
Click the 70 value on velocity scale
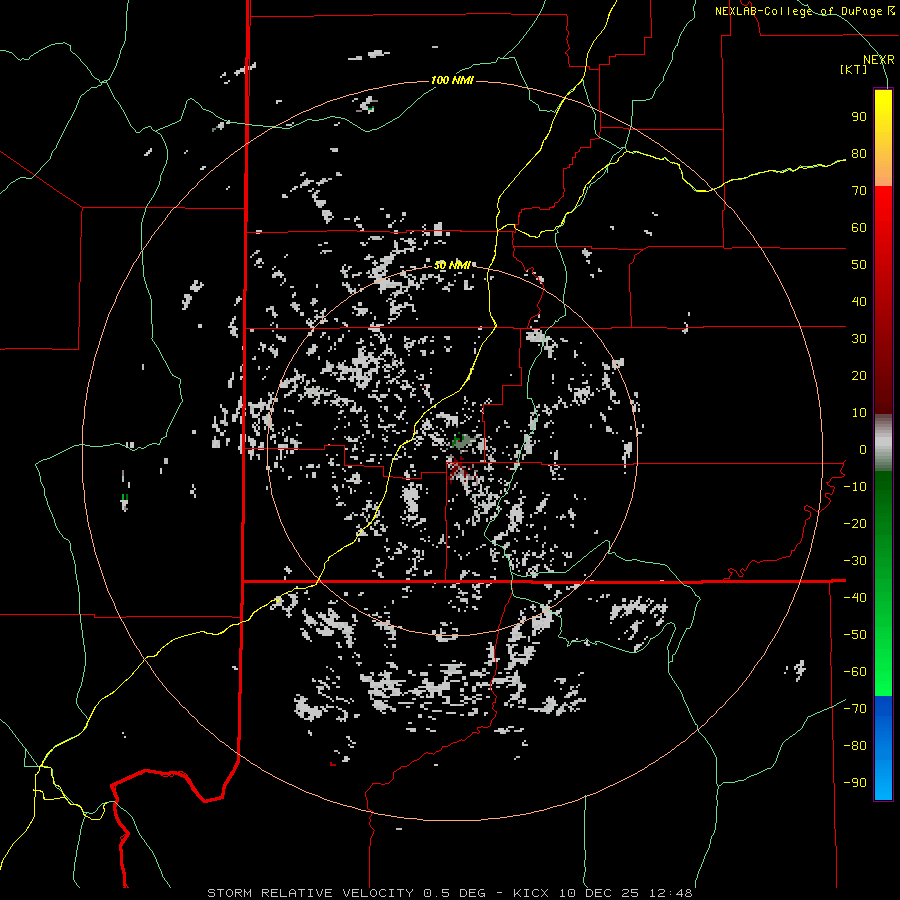(x=859, y=191)
